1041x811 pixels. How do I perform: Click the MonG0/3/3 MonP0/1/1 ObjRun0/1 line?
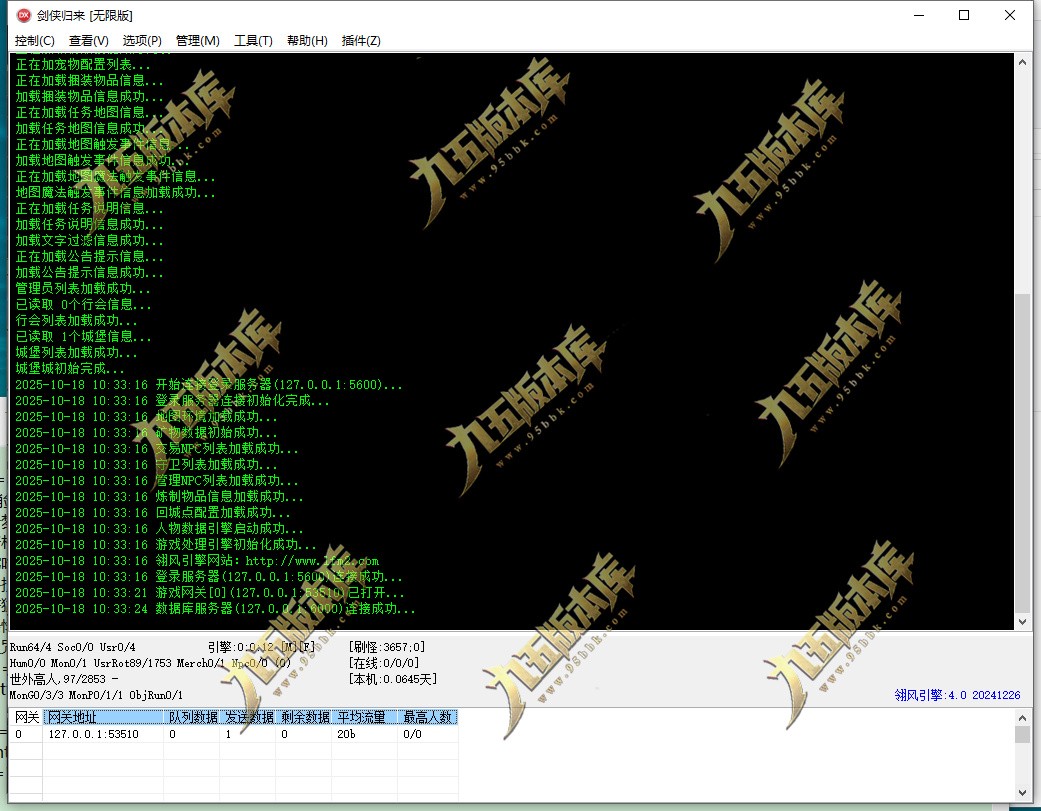96,695
